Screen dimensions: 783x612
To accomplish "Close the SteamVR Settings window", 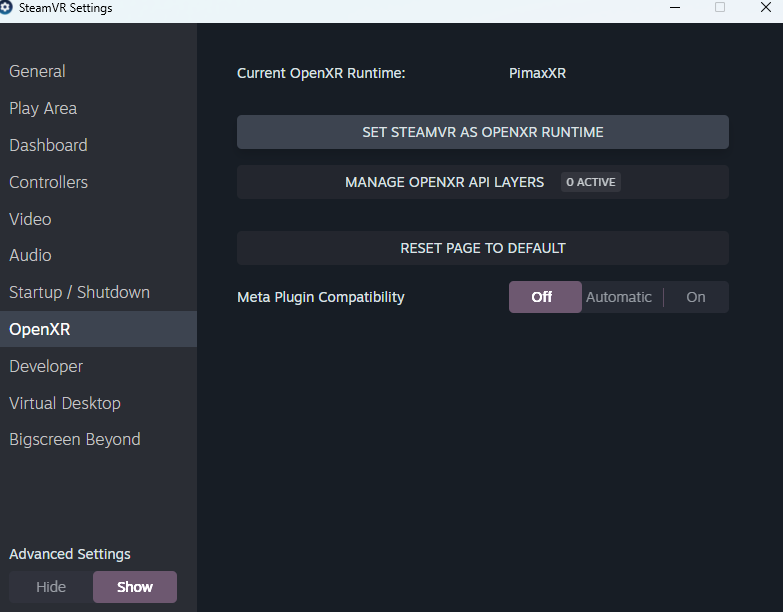I will pyautogui.click(x=766, y=7).
